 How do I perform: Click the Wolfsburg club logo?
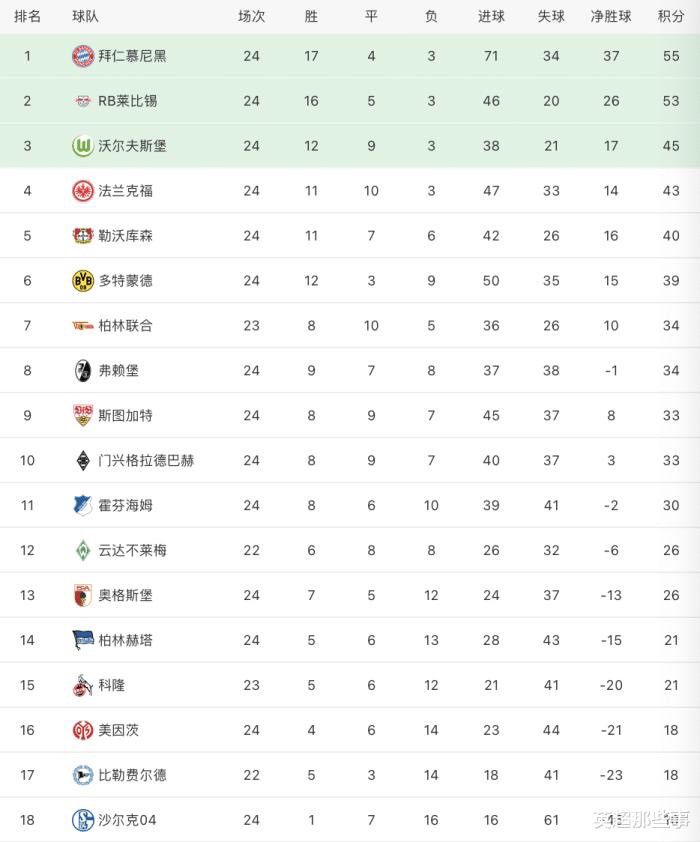[x=83, y=146]
